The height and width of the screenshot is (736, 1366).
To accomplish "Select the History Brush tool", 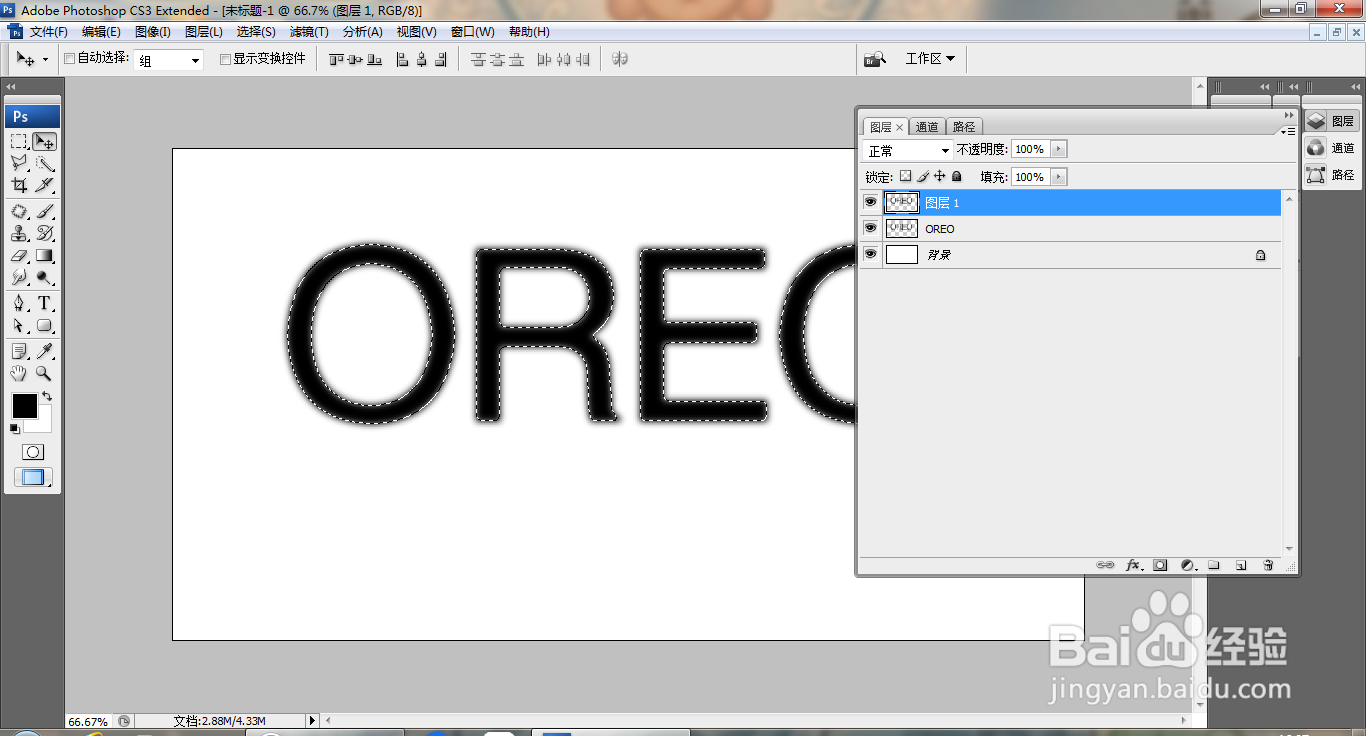I will click(45, 234).
